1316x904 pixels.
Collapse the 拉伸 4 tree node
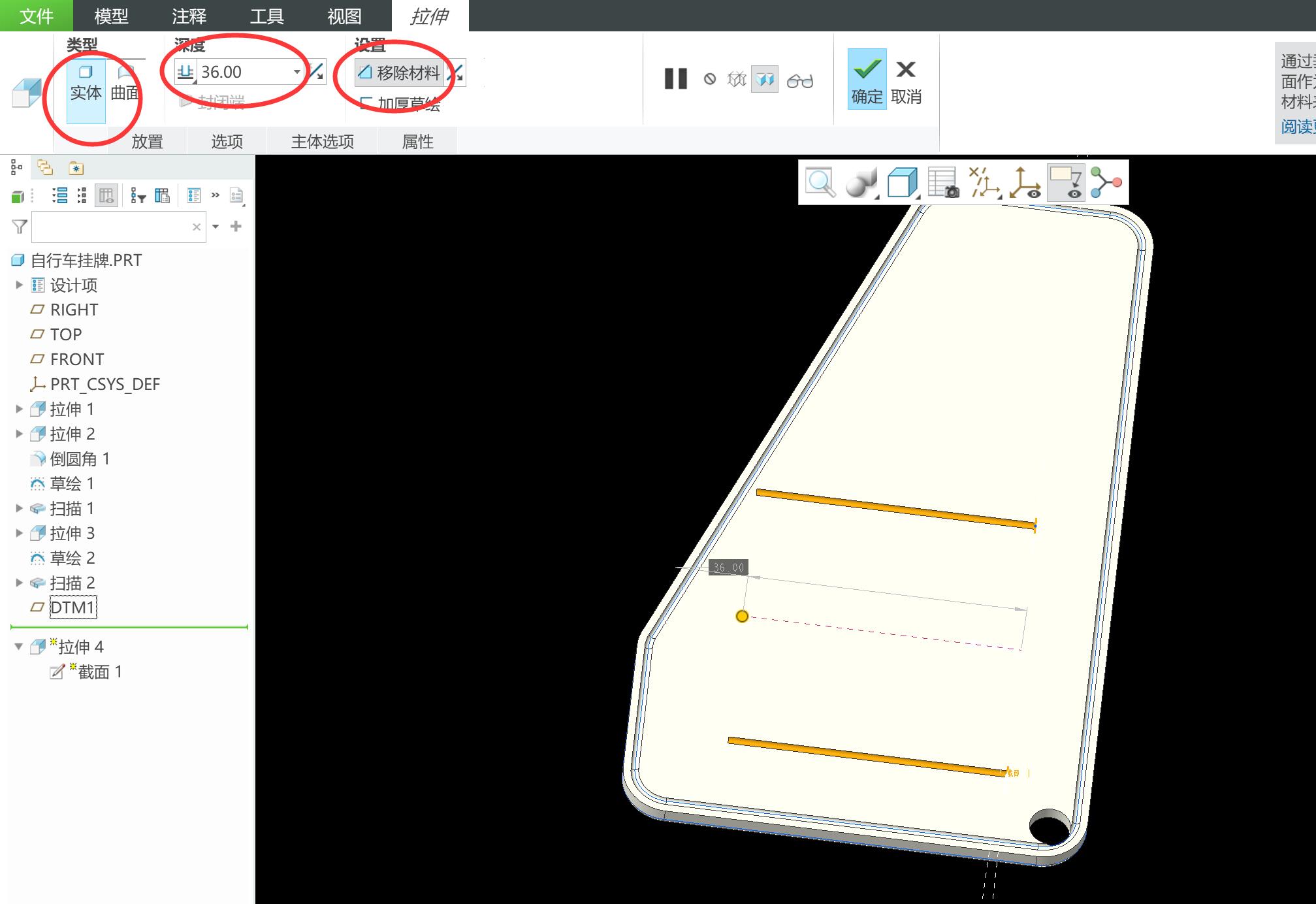(19, 647)
